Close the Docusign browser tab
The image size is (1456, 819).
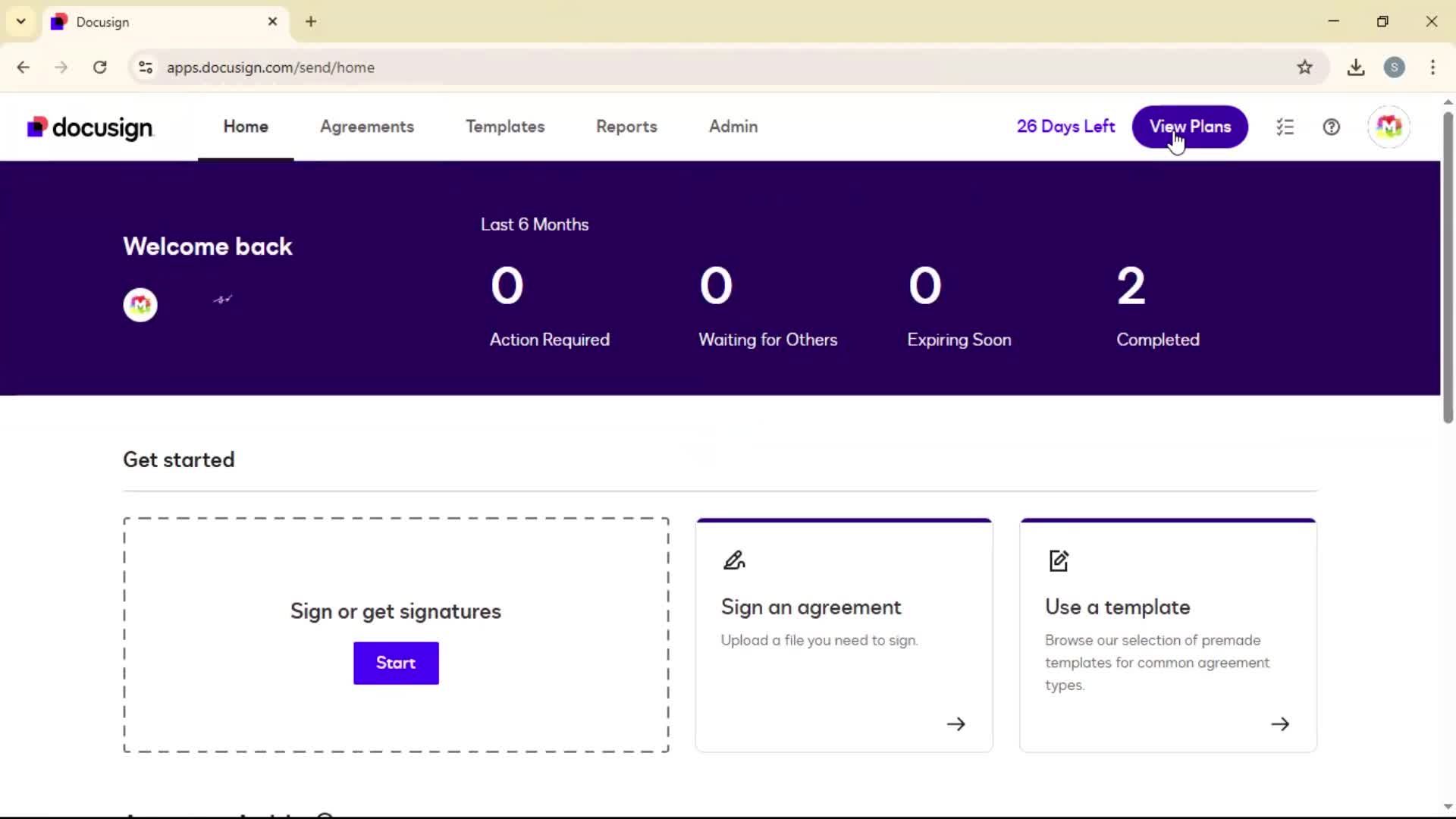pos(272,22)
